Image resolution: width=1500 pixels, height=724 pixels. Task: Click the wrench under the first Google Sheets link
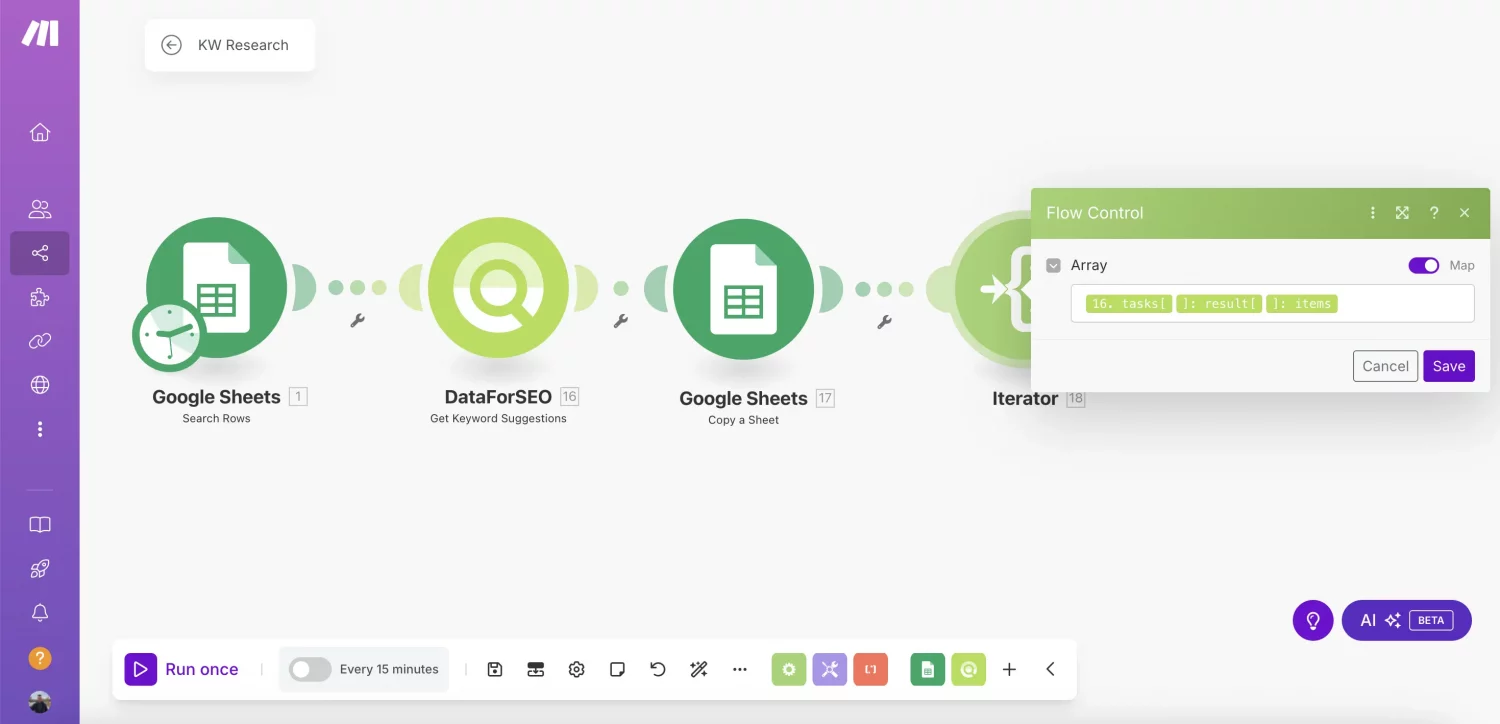[x=357, y=321]
